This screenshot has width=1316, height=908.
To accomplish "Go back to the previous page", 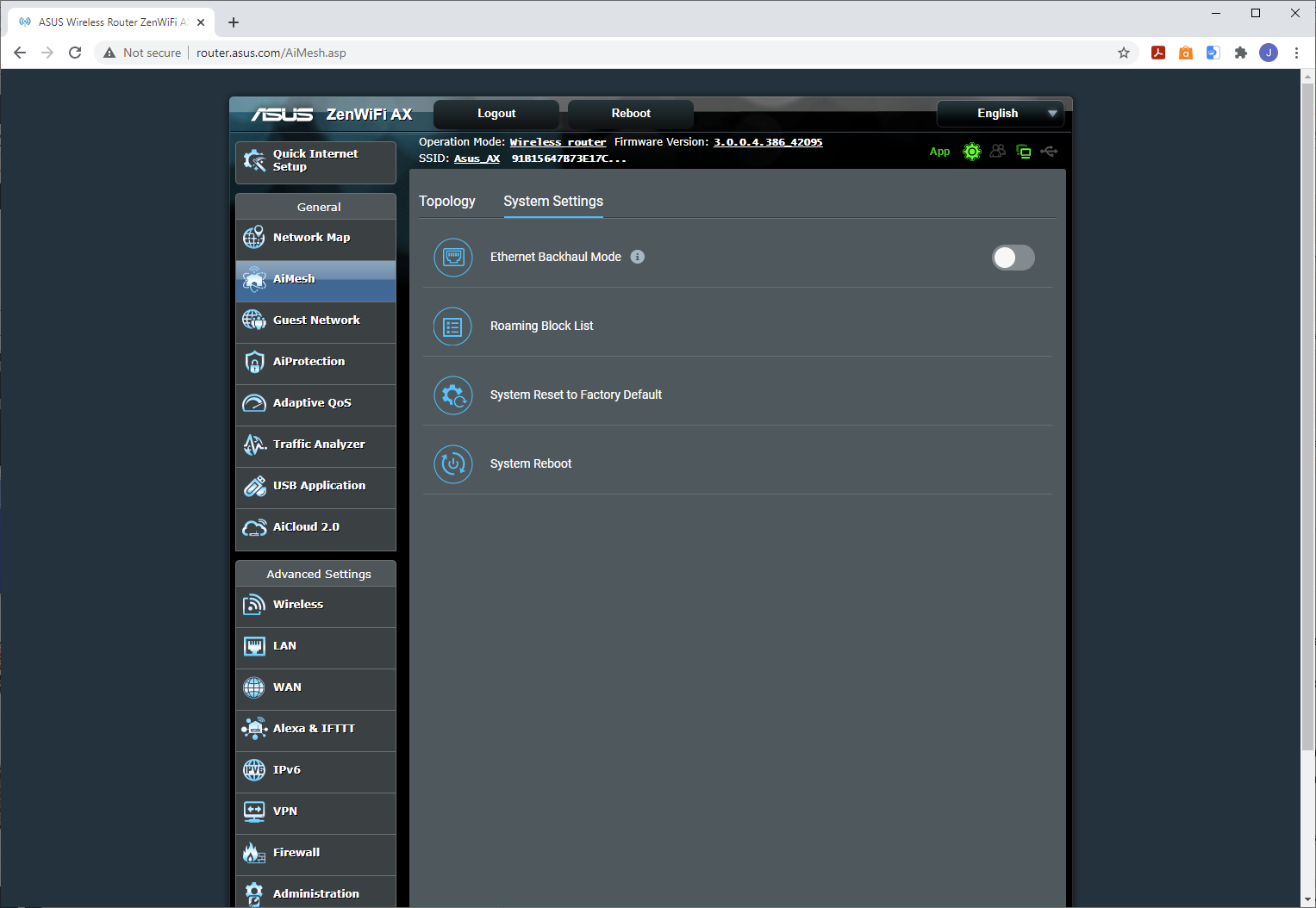I will point(20,53).
